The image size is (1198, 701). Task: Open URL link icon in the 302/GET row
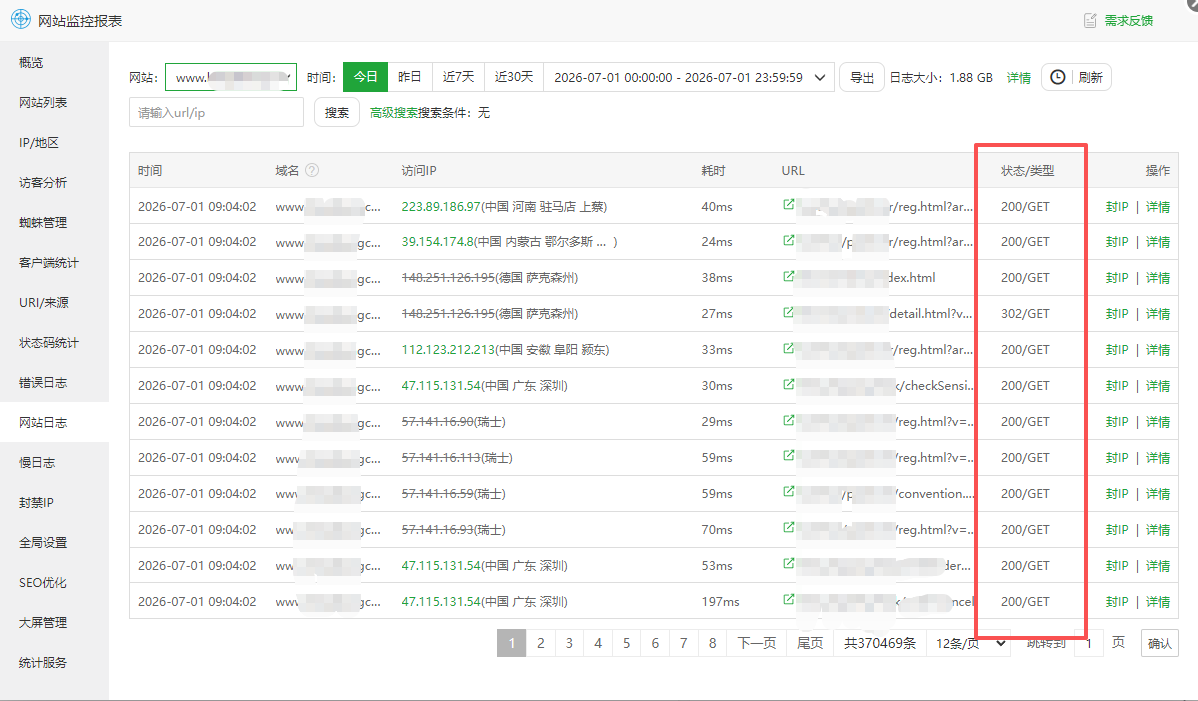[788, 312]
